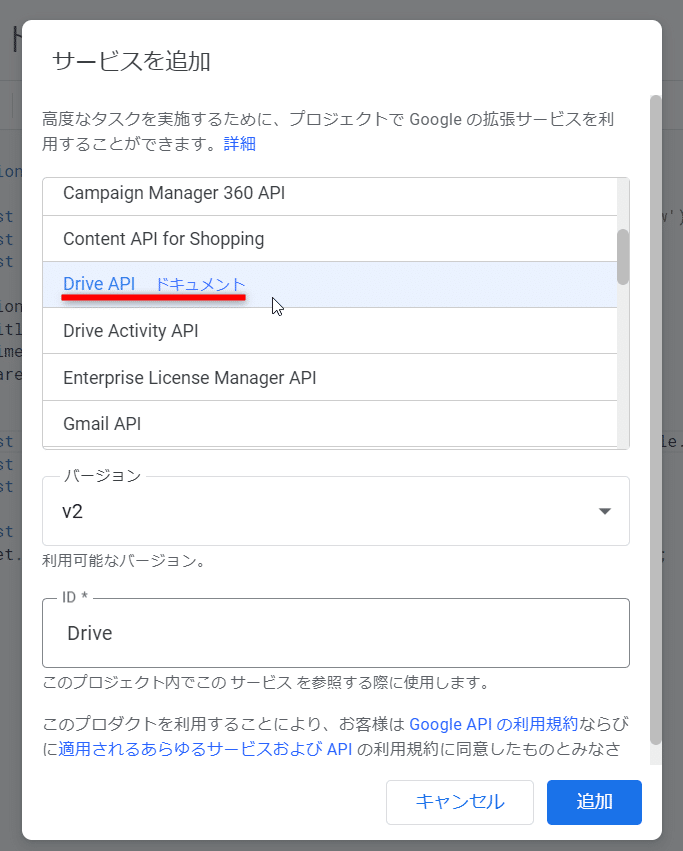Click the dialog's outer scrollbar
This screenshot has height=851, width=683.
[656, 420]
